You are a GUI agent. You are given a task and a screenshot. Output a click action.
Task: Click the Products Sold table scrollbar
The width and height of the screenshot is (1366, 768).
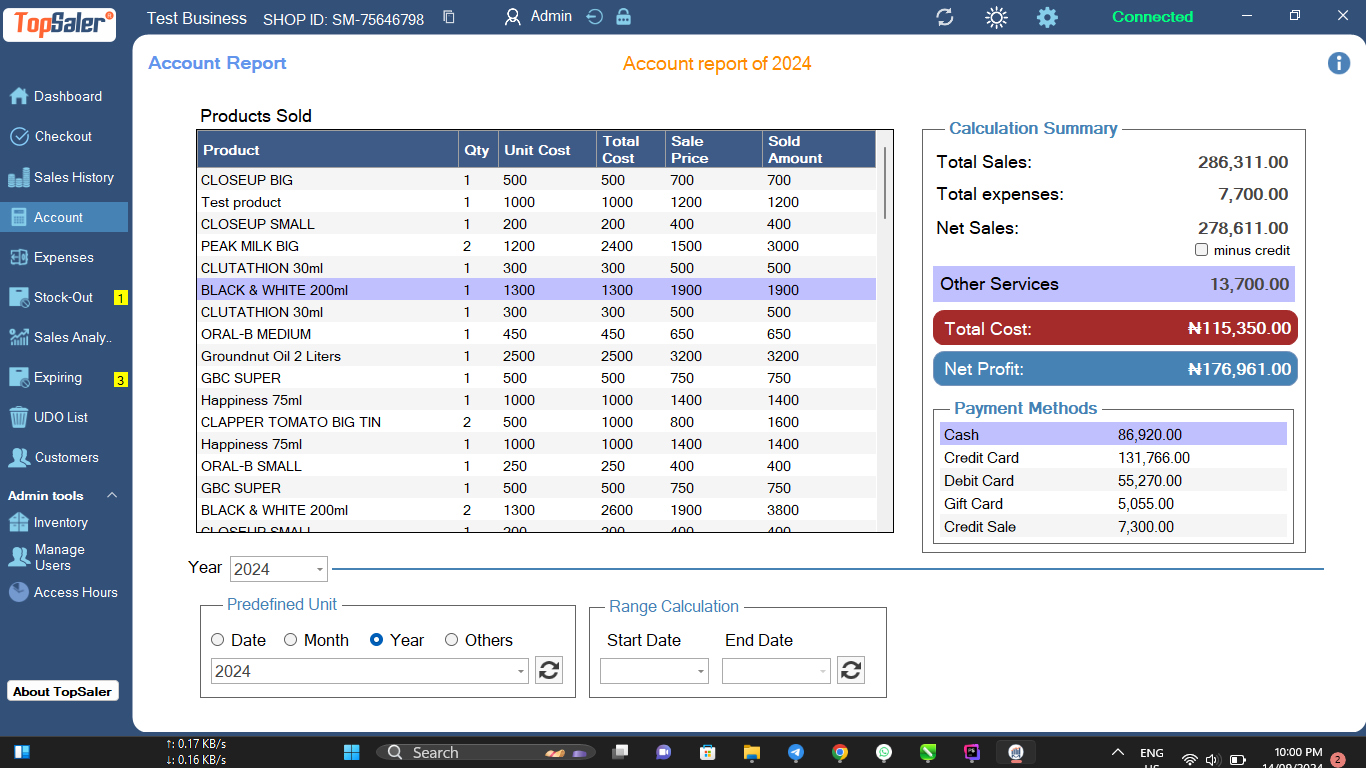click(x=885, y=183)
